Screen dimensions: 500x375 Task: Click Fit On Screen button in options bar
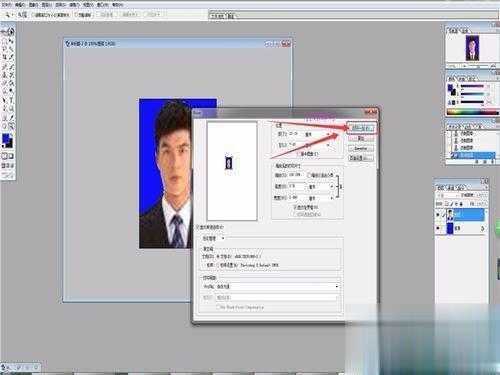tap(129, 14)
